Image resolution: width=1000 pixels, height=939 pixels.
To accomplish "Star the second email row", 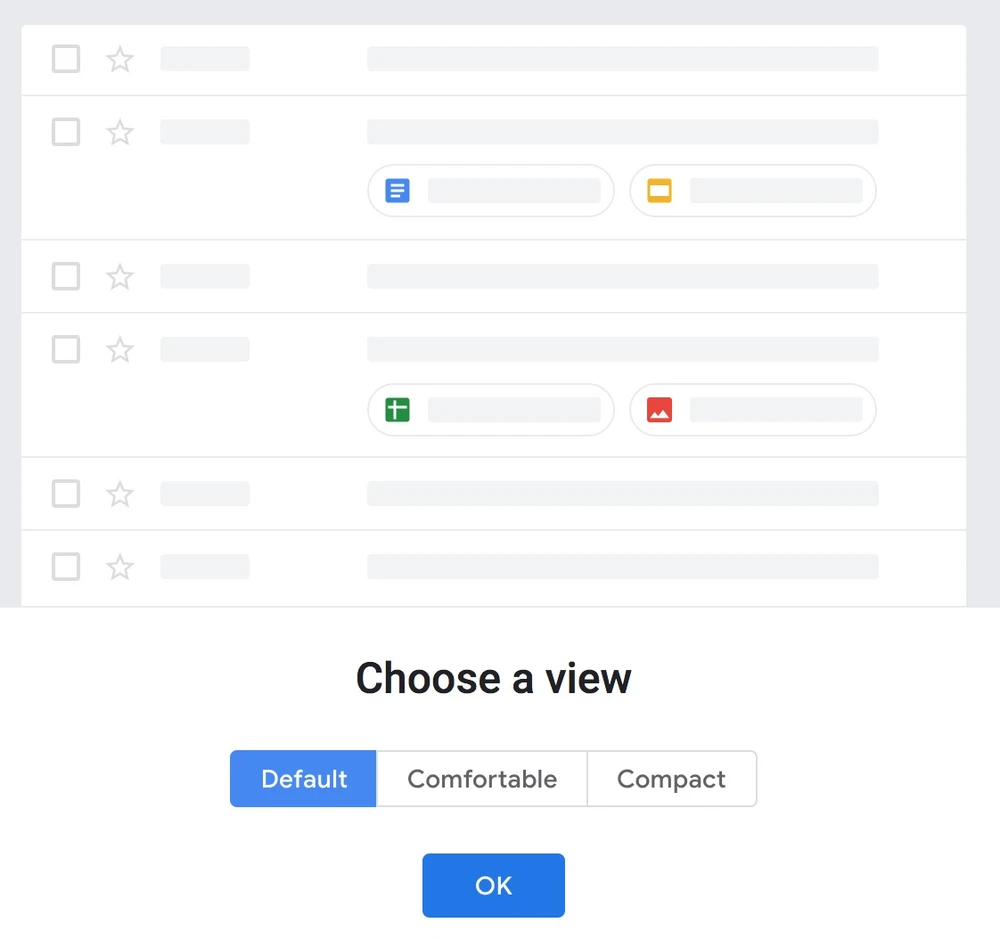I will (120, 132).
